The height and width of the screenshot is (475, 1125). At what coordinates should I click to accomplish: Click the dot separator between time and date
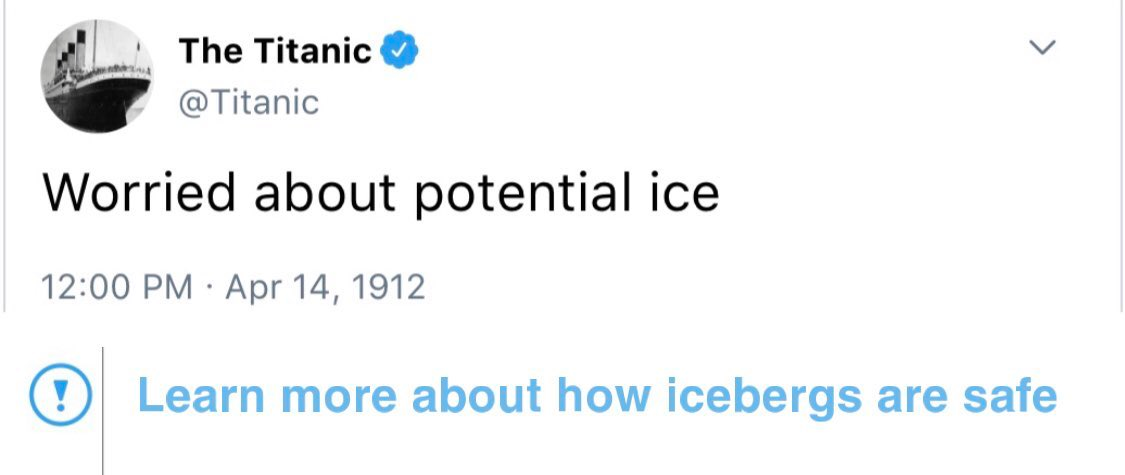210,288
